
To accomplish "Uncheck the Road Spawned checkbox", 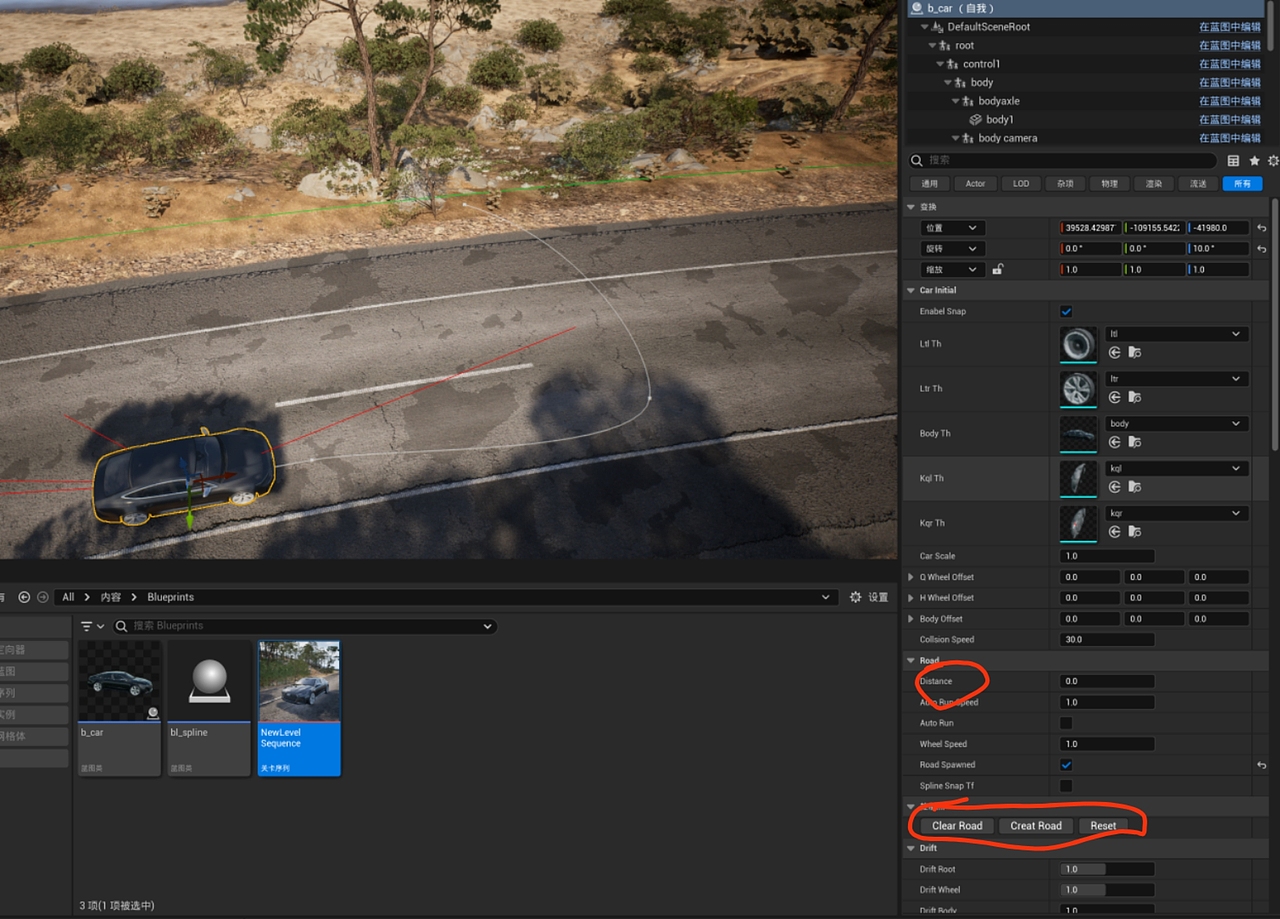I will coord(1066,765).
